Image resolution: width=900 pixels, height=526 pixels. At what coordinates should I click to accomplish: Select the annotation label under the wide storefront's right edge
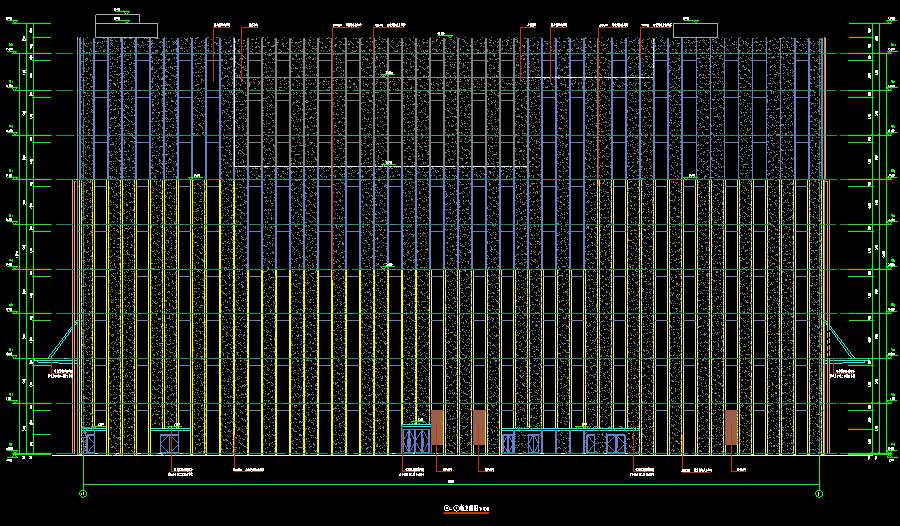click(x=643, y=470)
